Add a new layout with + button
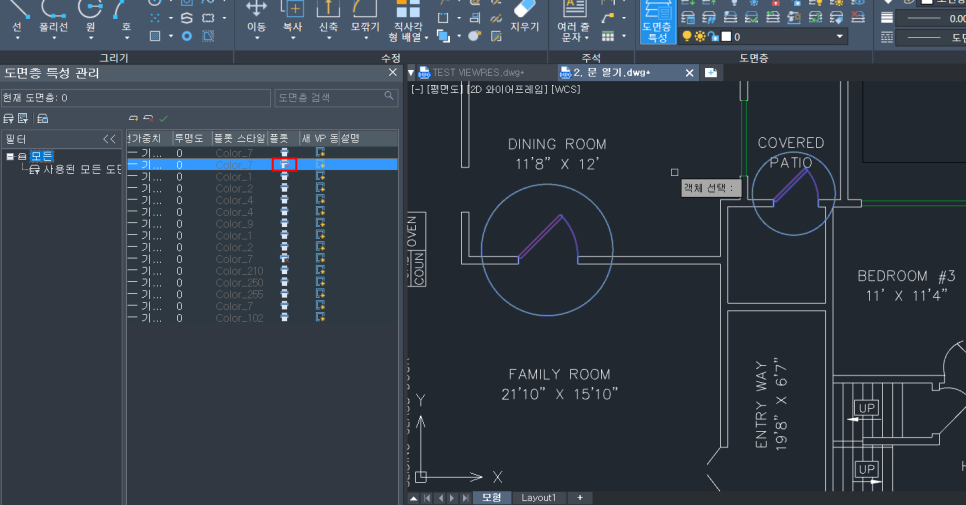Viewport: 966px width, 505px height. (580, 498)
